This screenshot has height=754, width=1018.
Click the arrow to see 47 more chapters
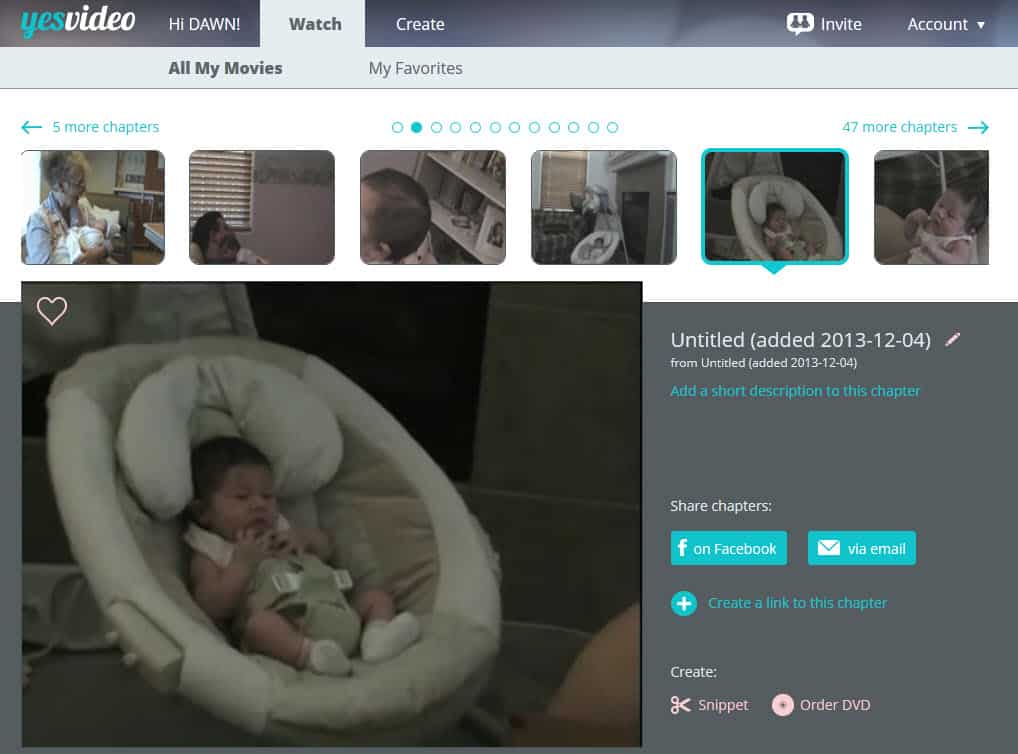[x=978, y=127]
